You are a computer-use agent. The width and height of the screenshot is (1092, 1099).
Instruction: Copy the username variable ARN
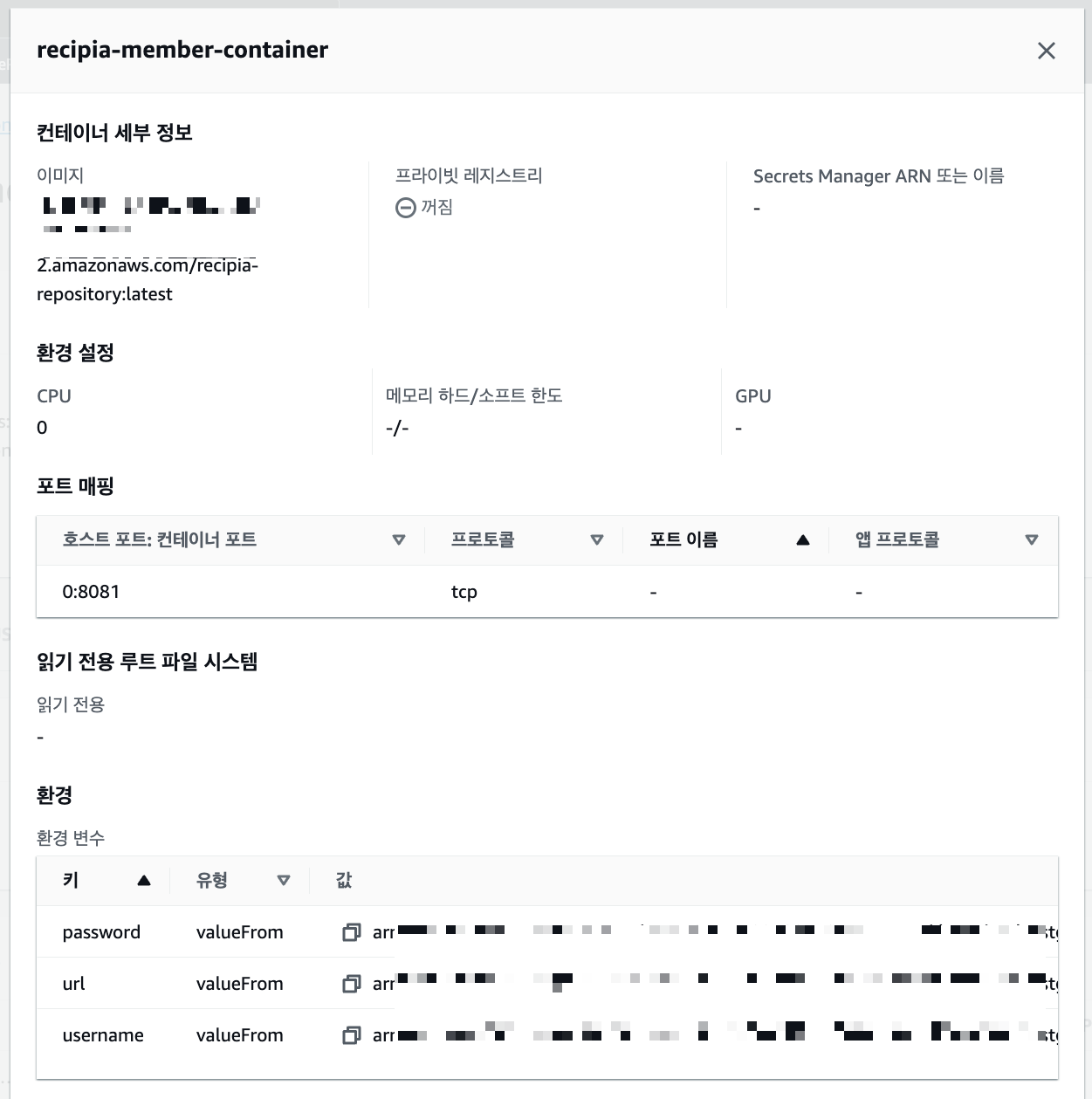(353, 1035)
